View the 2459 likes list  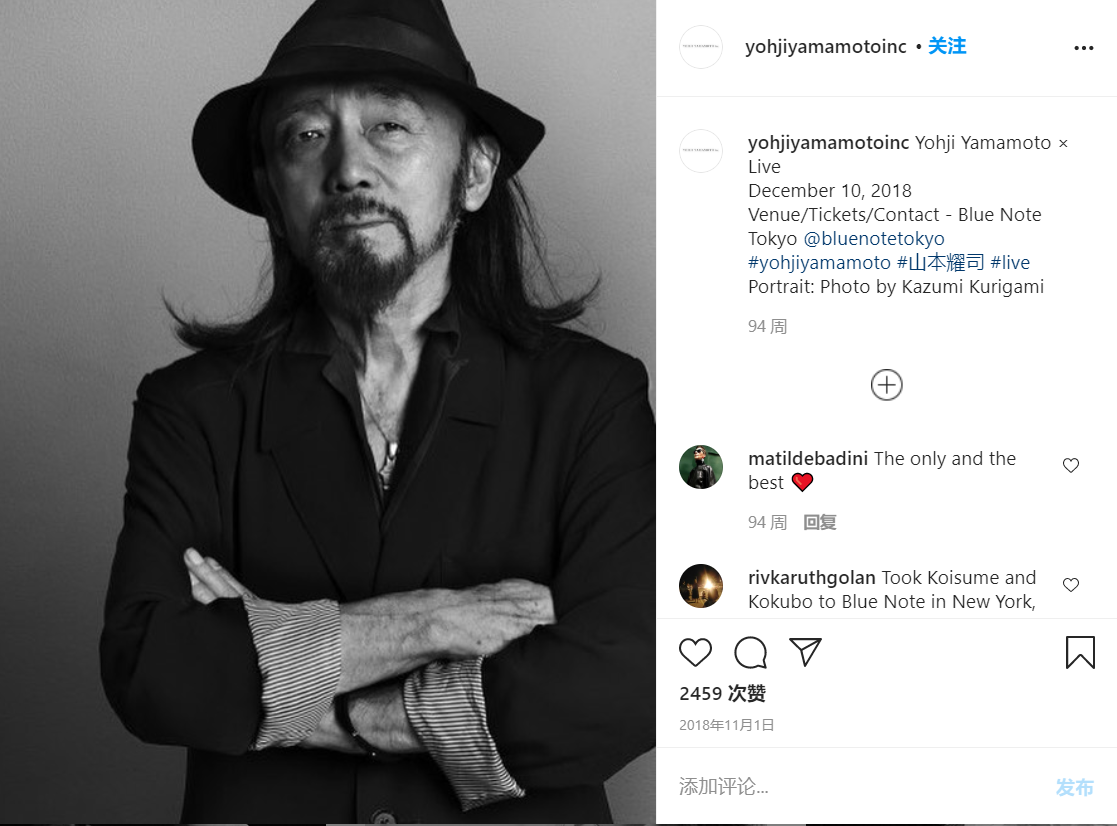[722, 694]
